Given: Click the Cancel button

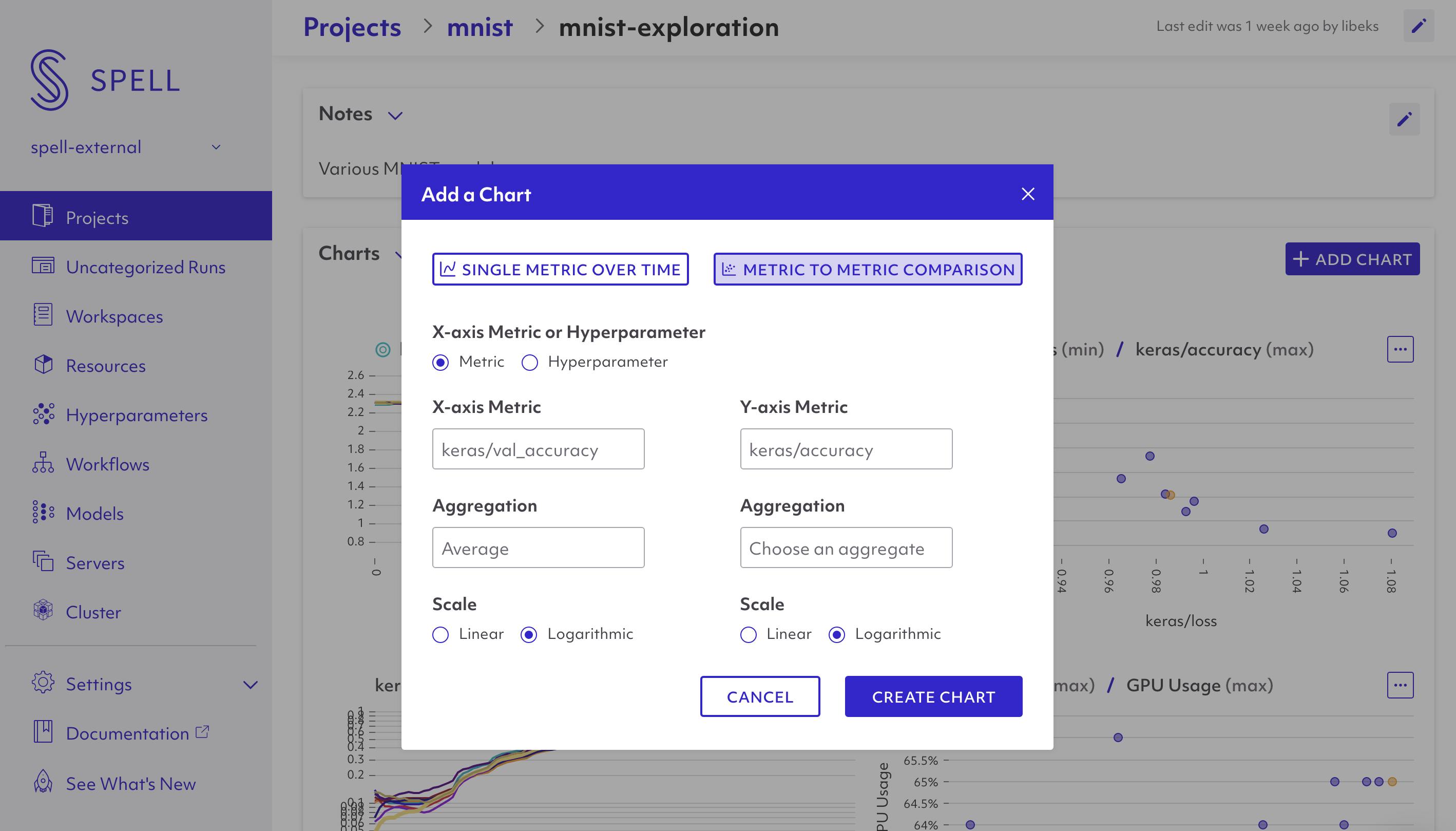Looking at the screenshot, I should (760, 696).
